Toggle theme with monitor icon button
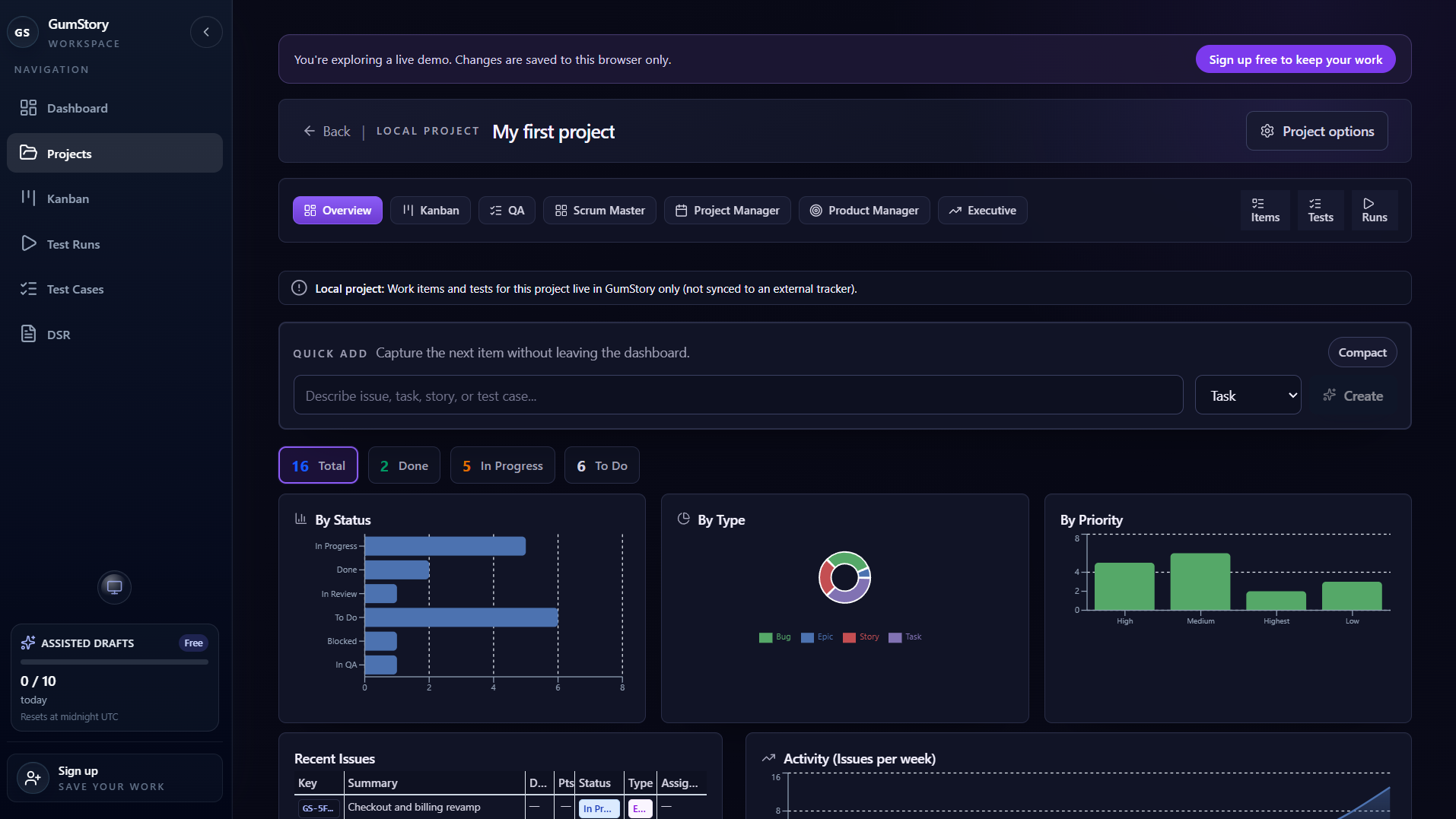Image resolution: width=1456 pixels, height=819 pixels. [x=114, y=587]
